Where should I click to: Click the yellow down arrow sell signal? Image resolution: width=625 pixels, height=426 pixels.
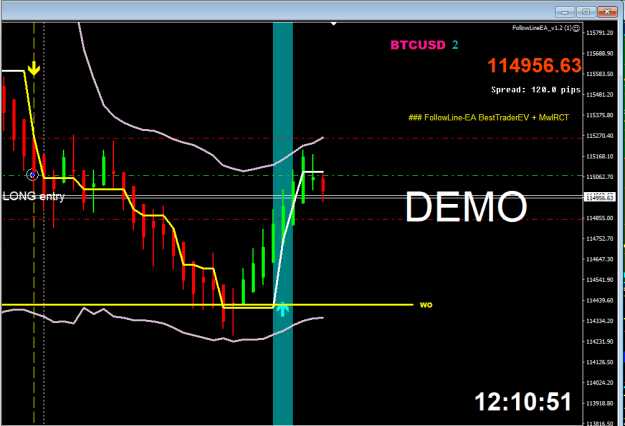tap(34, 69)
